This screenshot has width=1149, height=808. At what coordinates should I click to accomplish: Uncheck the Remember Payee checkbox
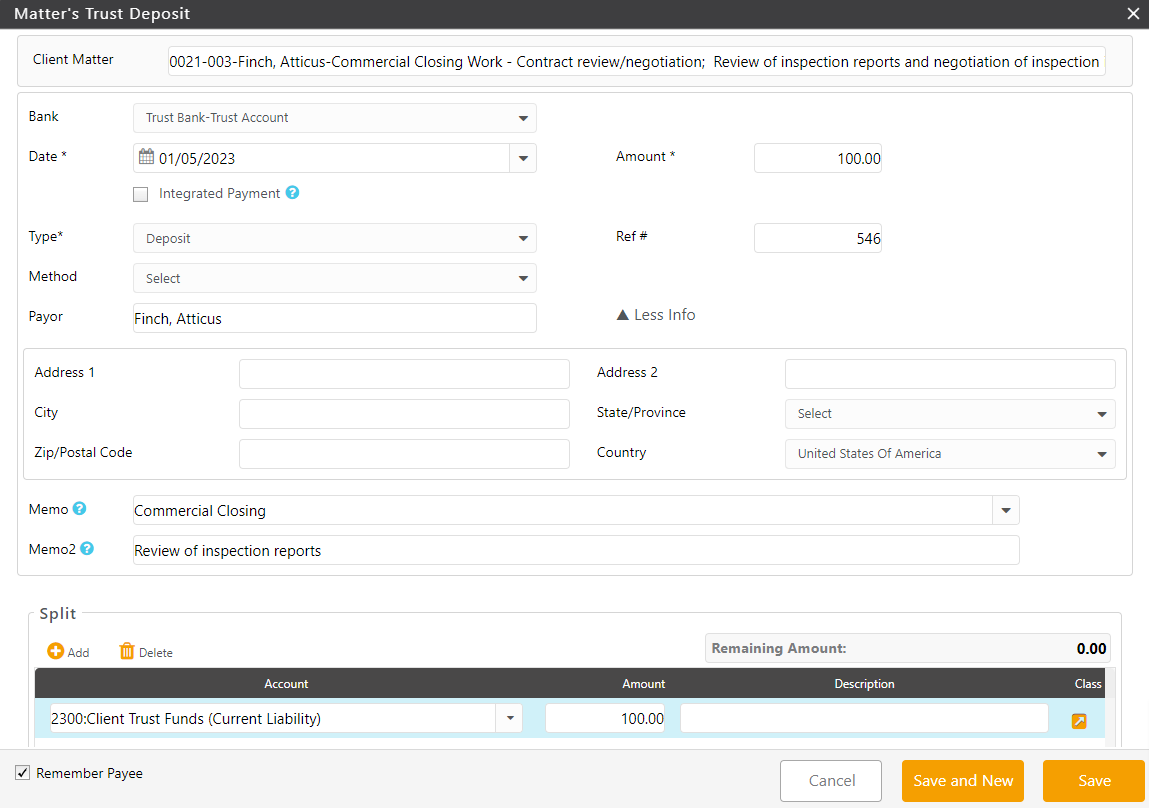click(x=23, y=773)
